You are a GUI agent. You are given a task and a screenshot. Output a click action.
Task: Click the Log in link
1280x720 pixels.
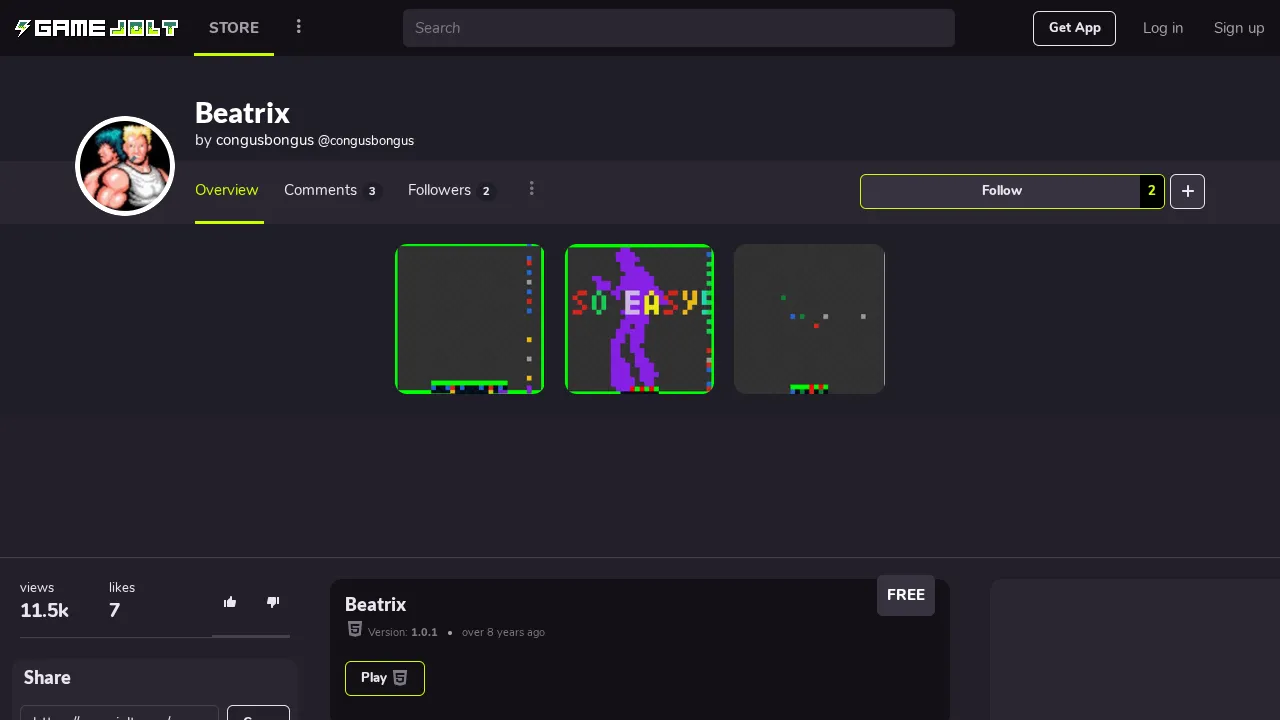[1163, 28]
